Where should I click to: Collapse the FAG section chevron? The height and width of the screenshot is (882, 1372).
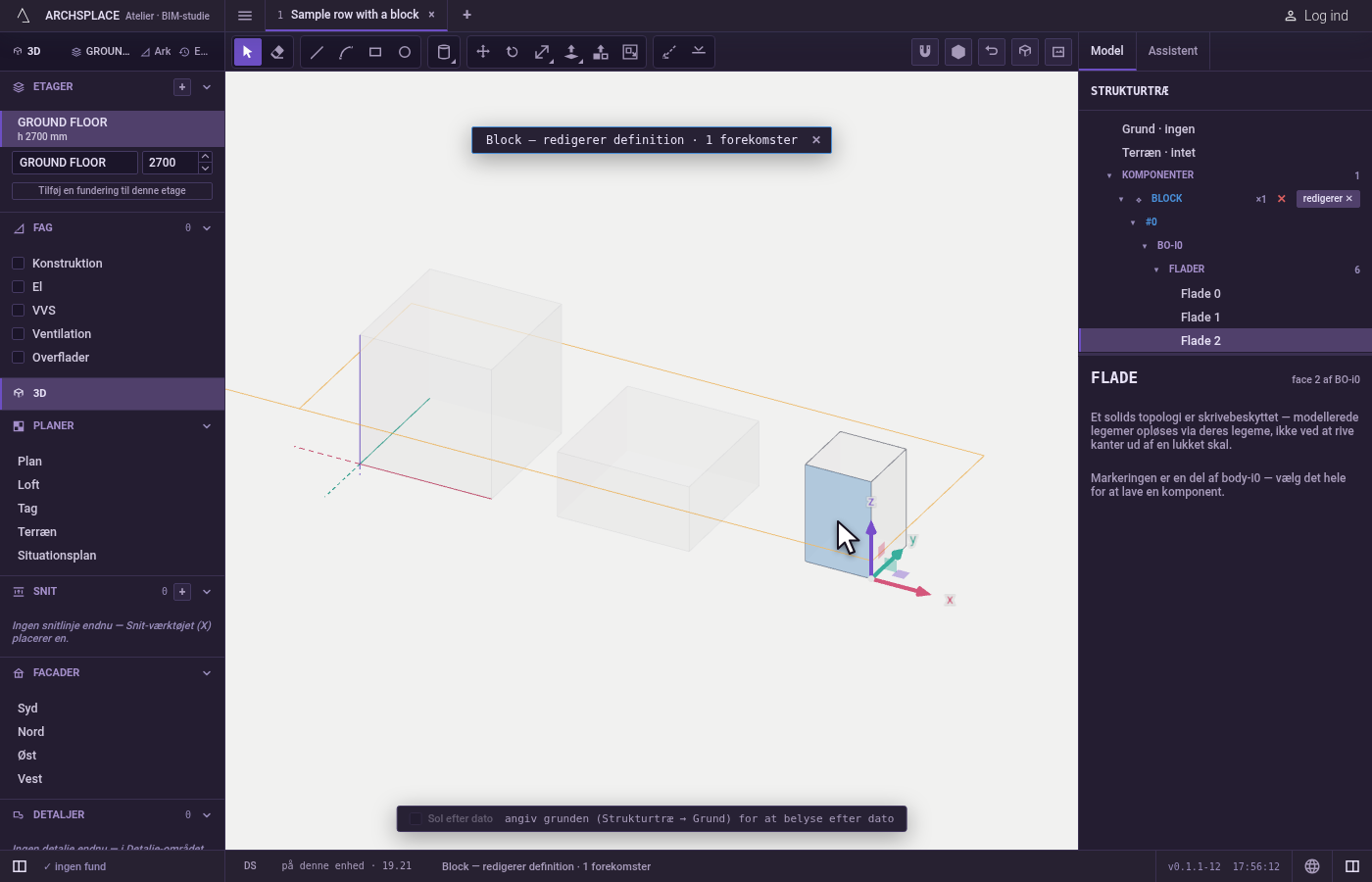pos(207,228)
